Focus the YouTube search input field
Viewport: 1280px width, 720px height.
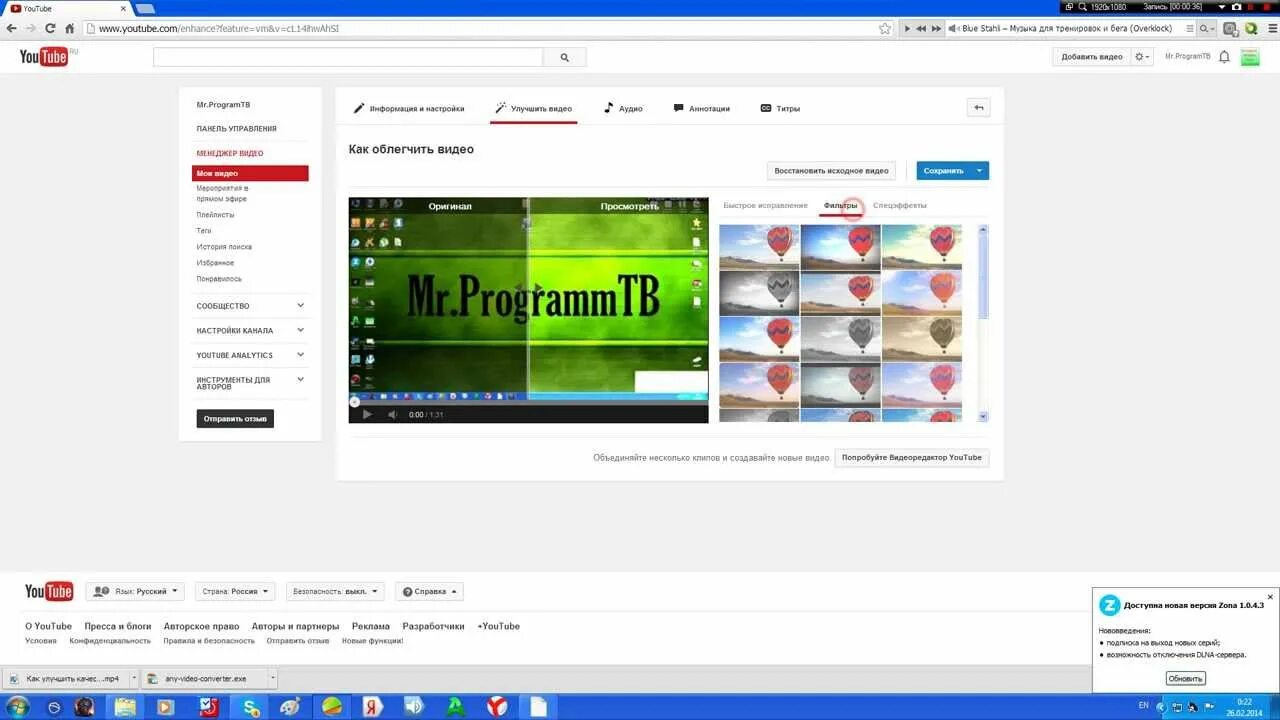tap(348, 58)
